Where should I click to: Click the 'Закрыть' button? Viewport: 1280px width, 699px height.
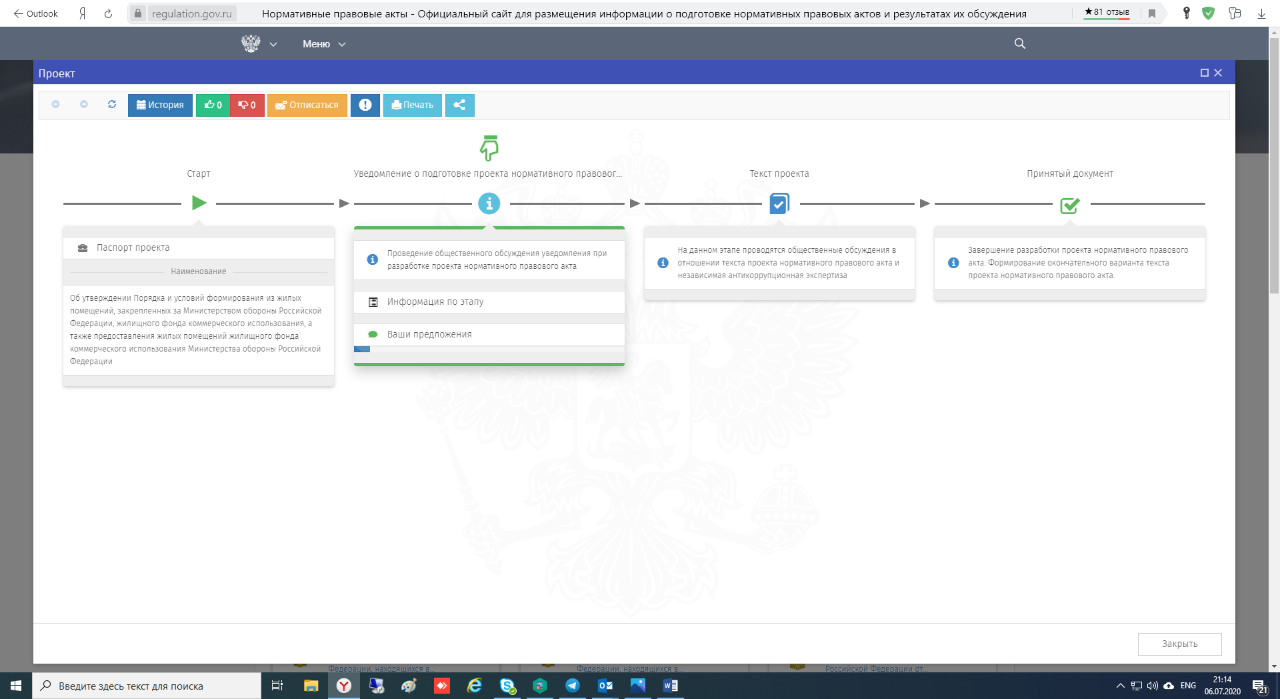(1179, 644)
